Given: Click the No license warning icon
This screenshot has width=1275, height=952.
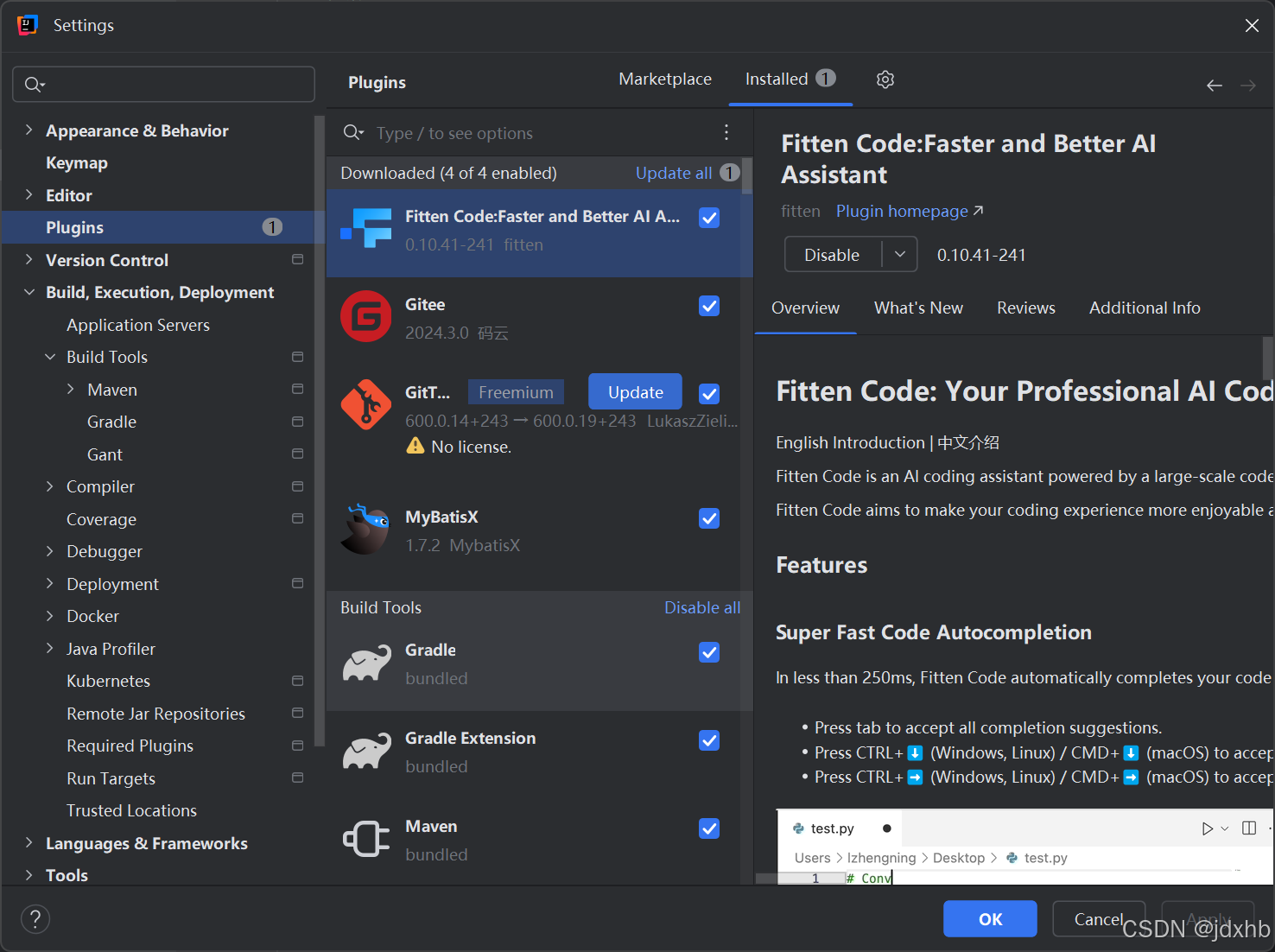Looking at the screenshot, I should coord(415,446).
